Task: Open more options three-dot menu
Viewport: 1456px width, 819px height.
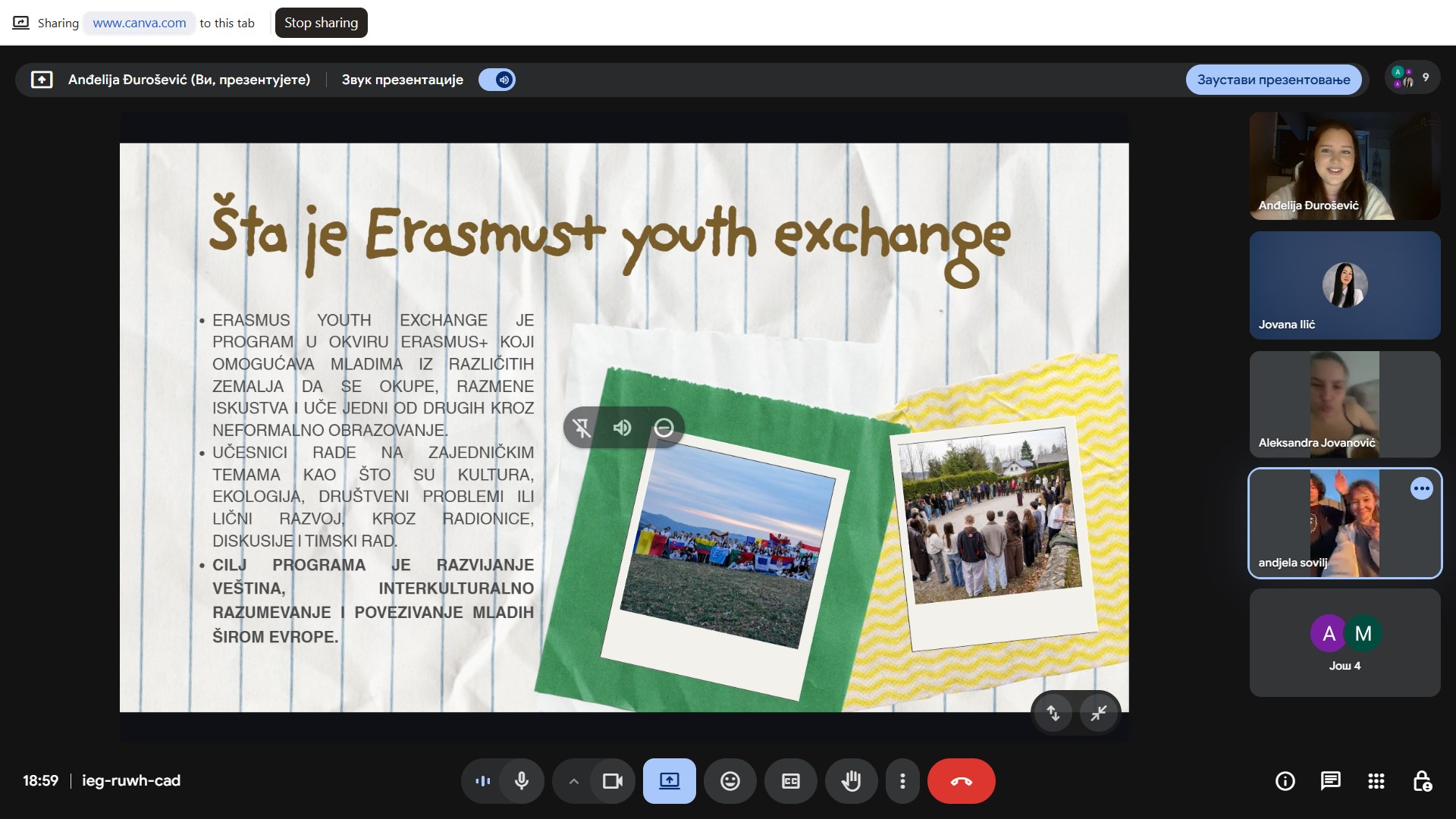Action: click(x=902, y=781)
